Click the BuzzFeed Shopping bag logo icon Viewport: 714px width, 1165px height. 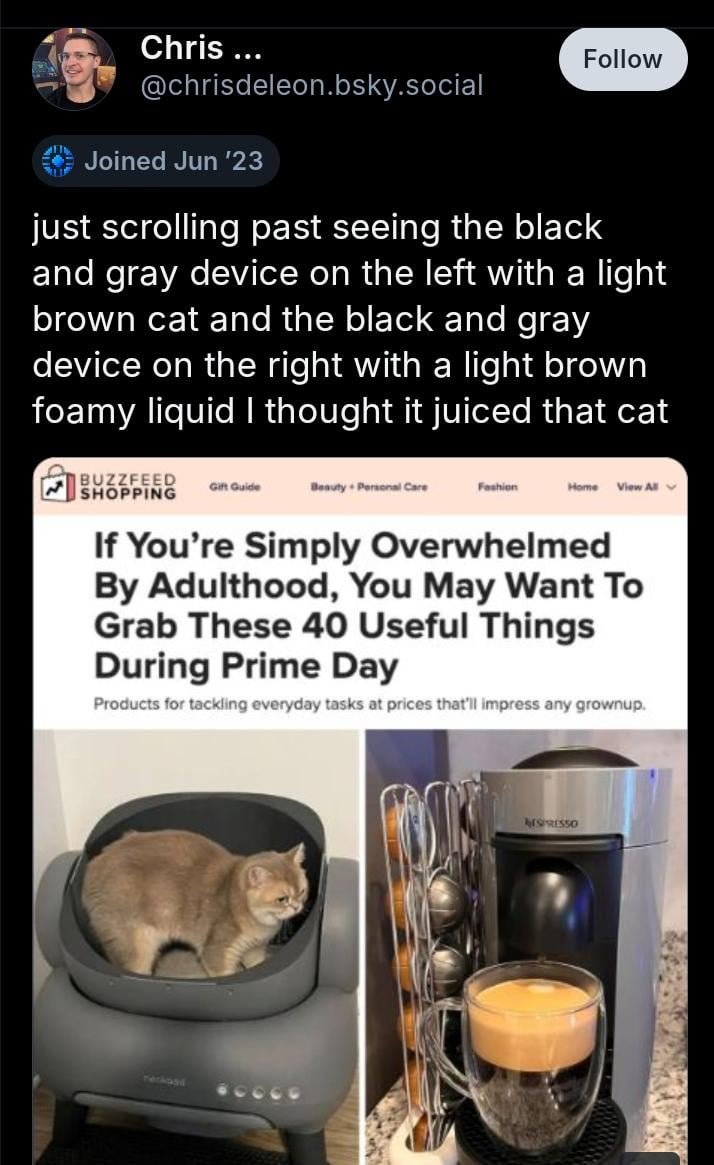coord(58,484)
